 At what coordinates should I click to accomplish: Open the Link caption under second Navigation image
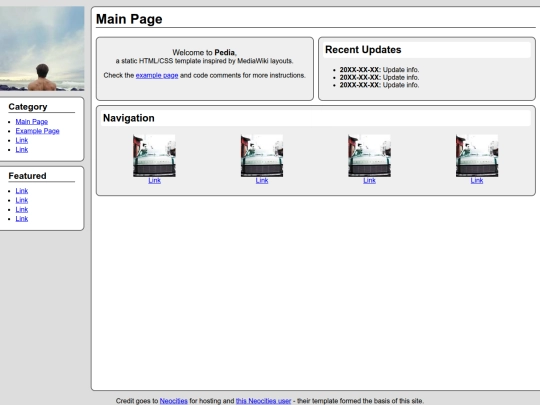pyautogui.click(x=262, y=180)
